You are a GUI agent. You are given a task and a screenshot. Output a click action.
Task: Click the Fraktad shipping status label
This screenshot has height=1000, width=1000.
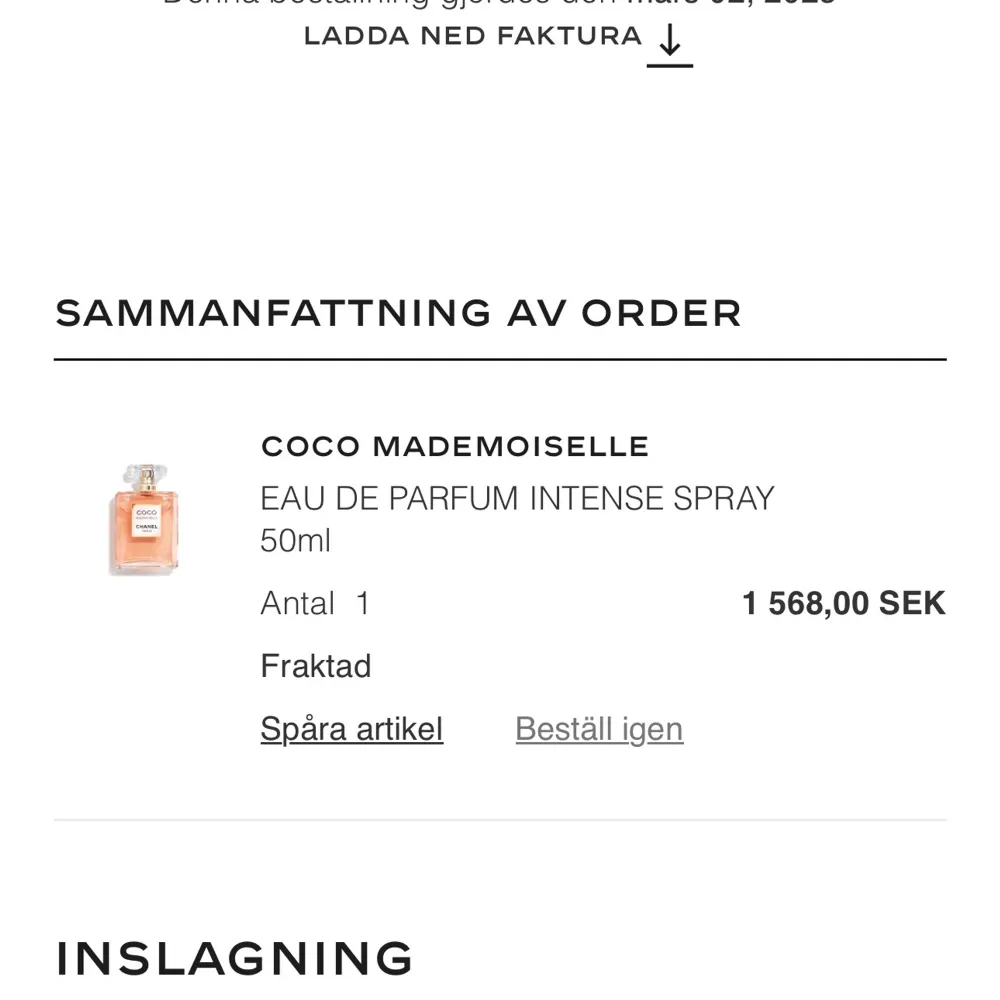tap(315, 665)
